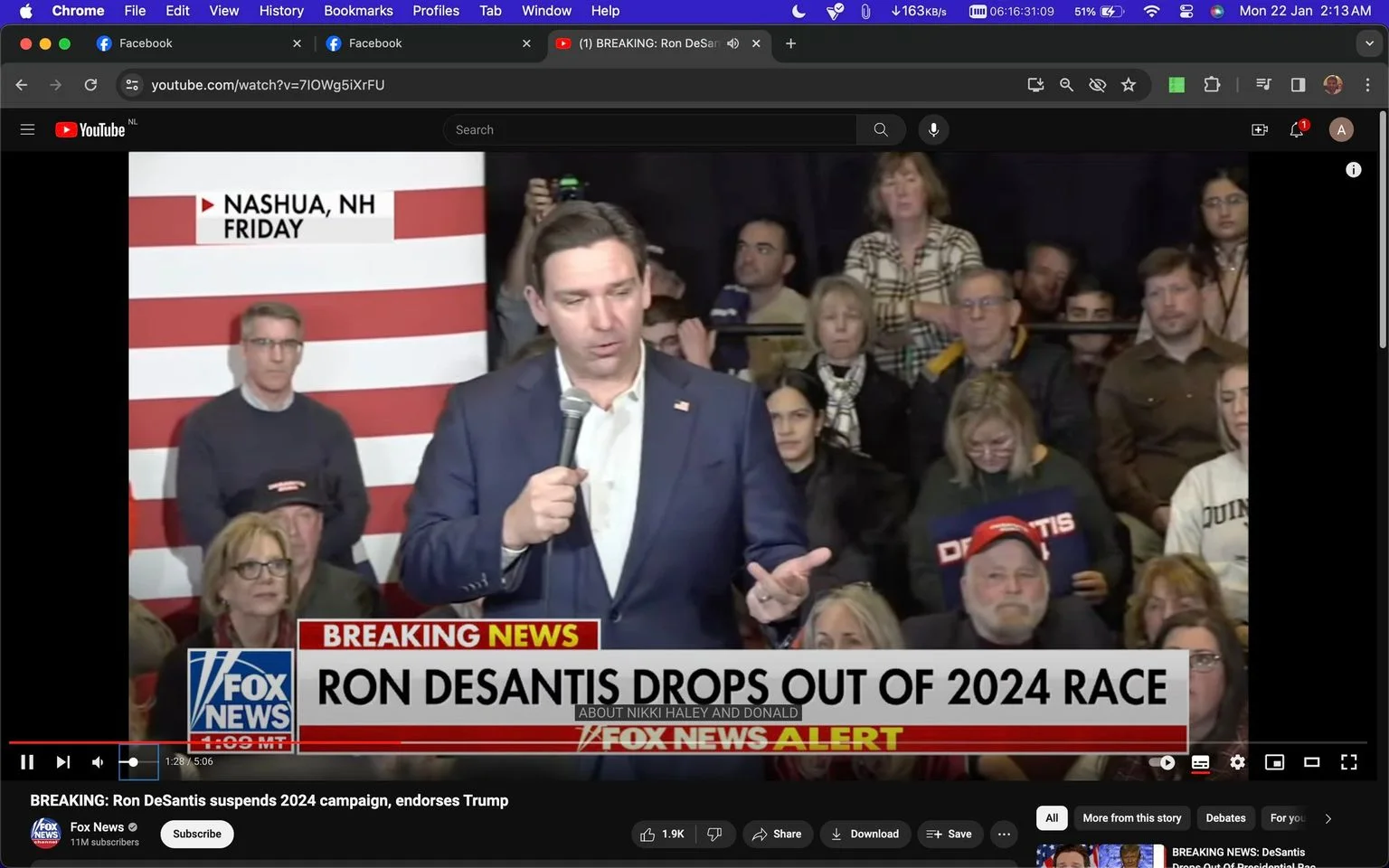Mute the video speaker icon
Viewport: 1389px width, 868px height.
click(98, 762)
